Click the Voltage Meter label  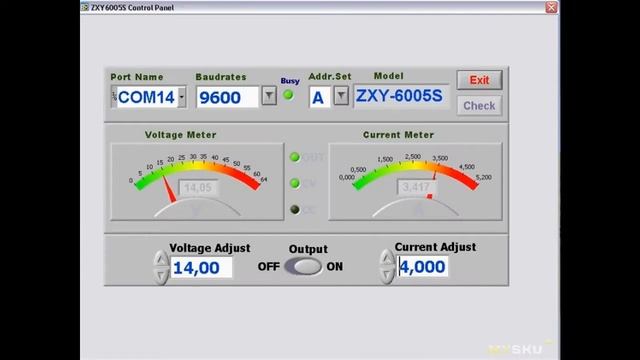(180, 135)
